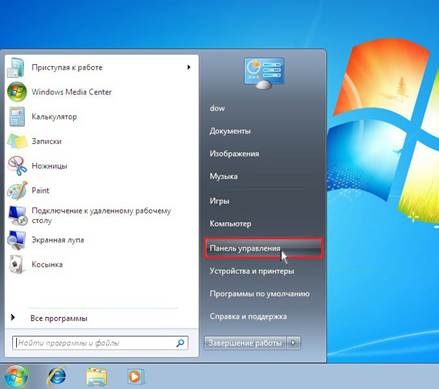Select Панель управления menu item
Viewport: 439px width, 389px height.
263,248
